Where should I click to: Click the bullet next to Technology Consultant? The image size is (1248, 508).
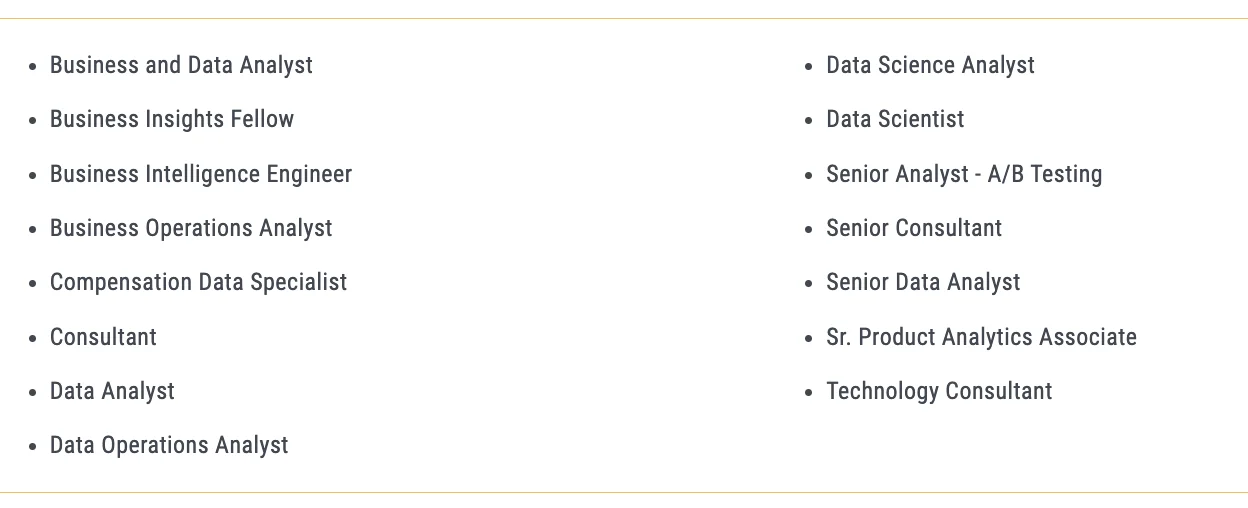pyautogui.click(x=809, y=393)
